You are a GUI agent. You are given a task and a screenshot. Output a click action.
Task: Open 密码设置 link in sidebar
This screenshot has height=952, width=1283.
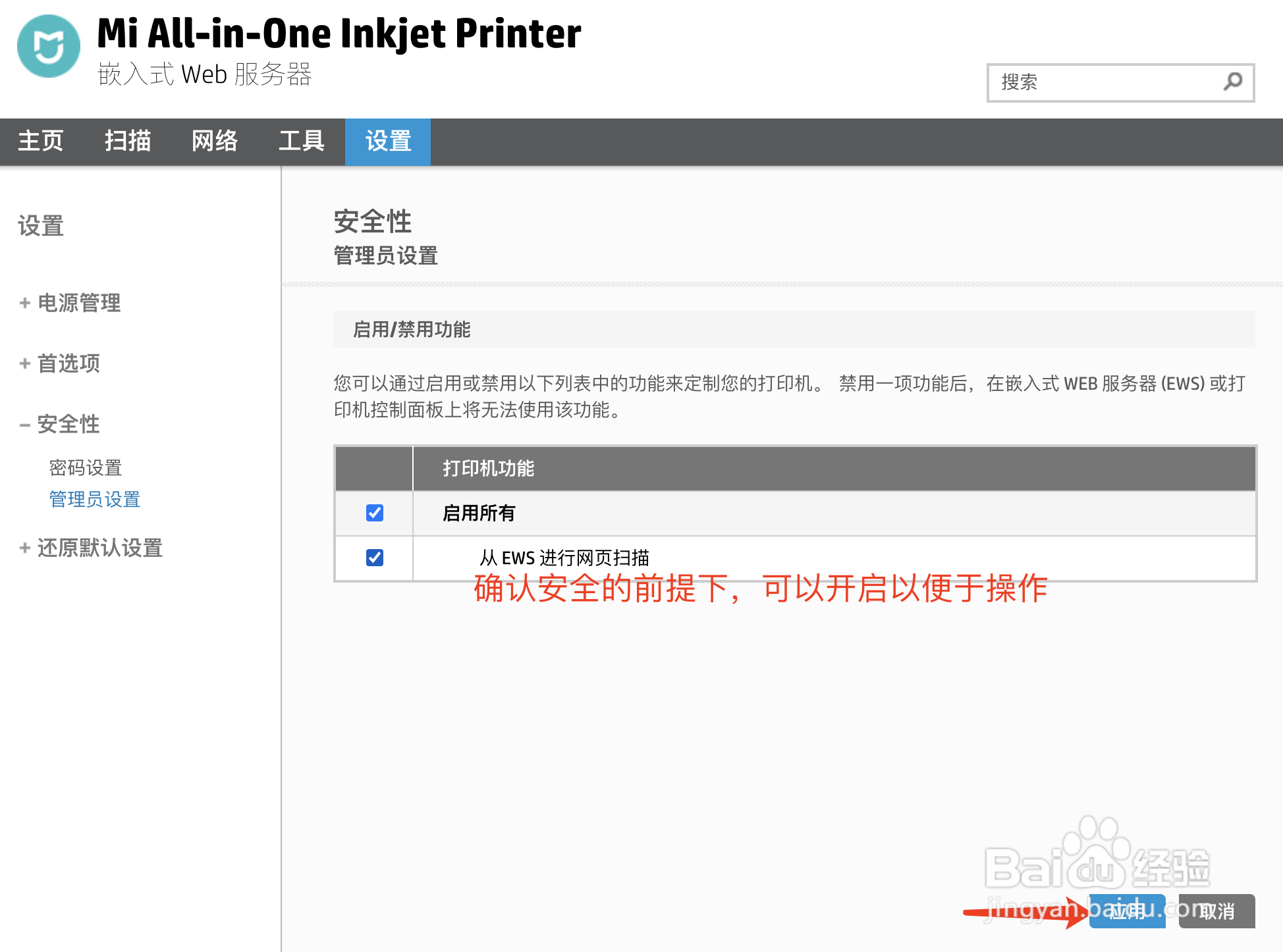(x=86, y=468)
